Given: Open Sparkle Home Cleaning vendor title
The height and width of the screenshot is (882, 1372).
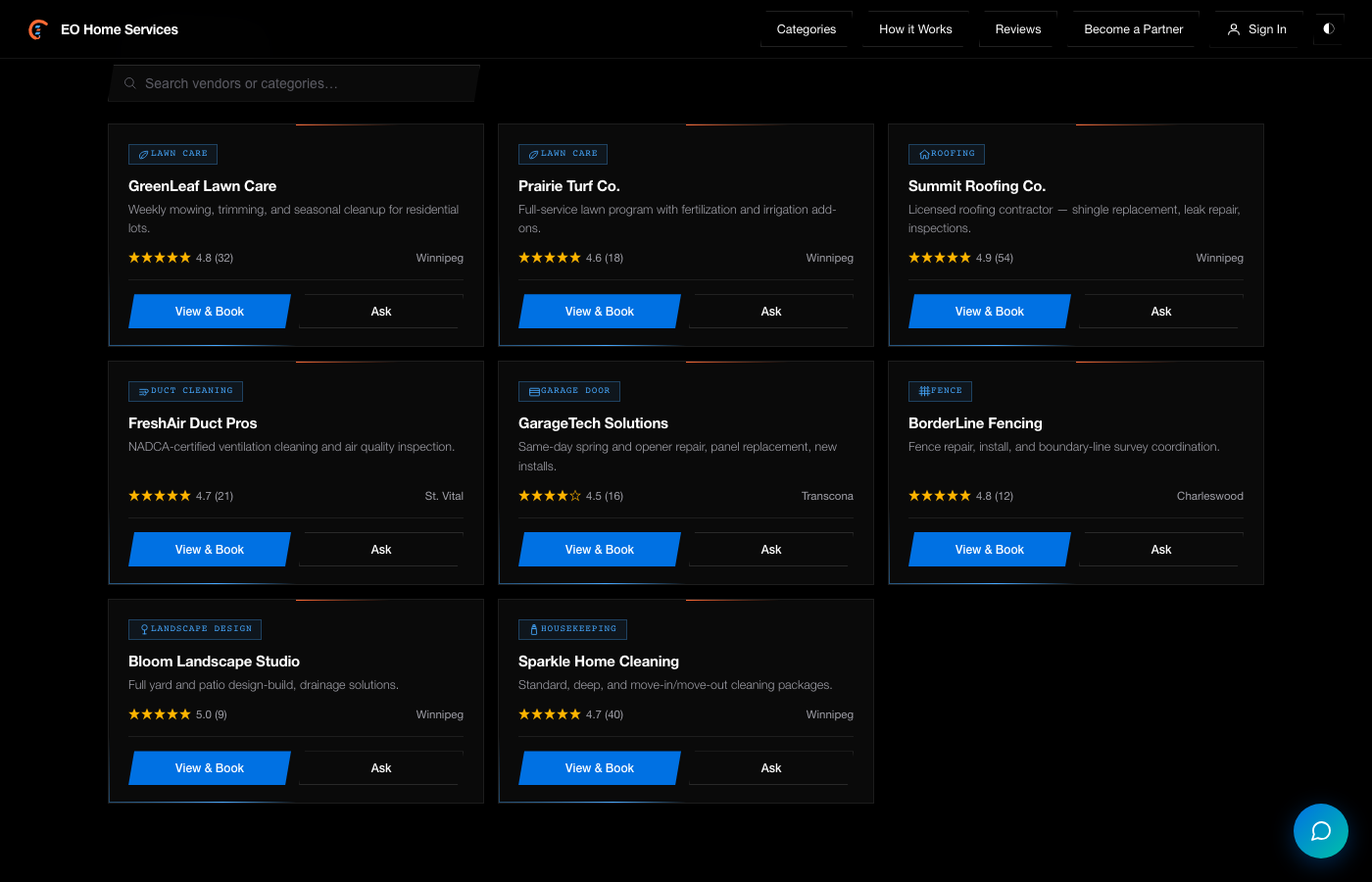Looking at the screenshot, I should coord(599,661).
